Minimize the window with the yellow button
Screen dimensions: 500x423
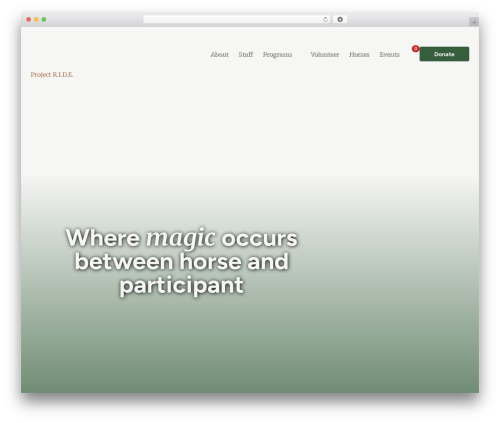[x=36, y=19]
